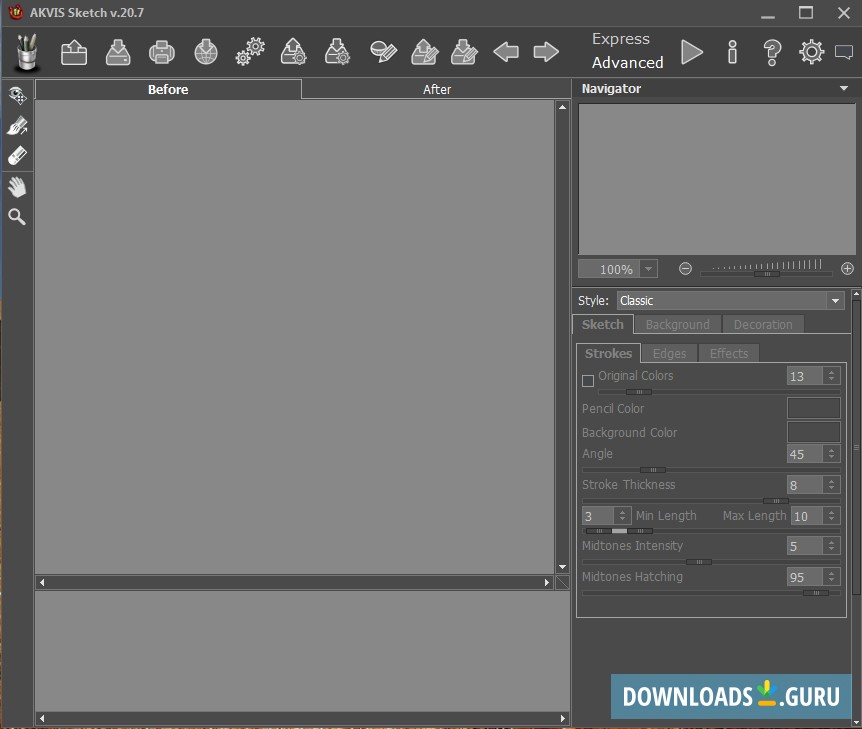Open the zoom percentage dropdown arrow
The height and width of the screenshot is (729, 862).
(x=649, y=269)
